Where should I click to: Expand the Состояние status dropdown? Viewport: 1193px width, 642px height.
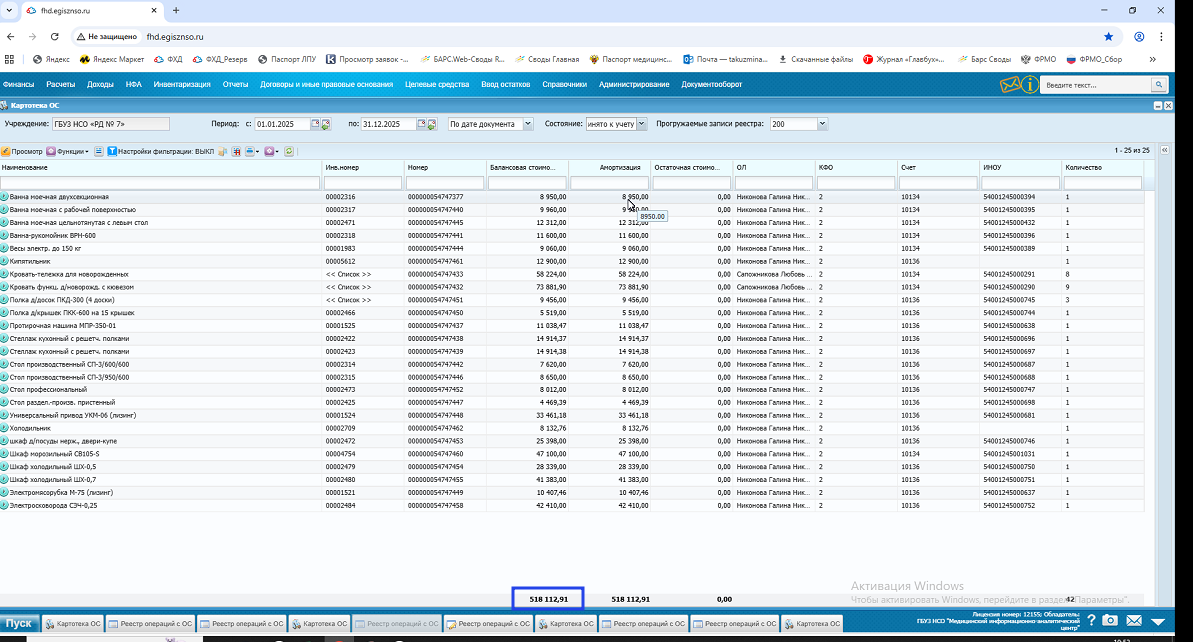point(642,124)
